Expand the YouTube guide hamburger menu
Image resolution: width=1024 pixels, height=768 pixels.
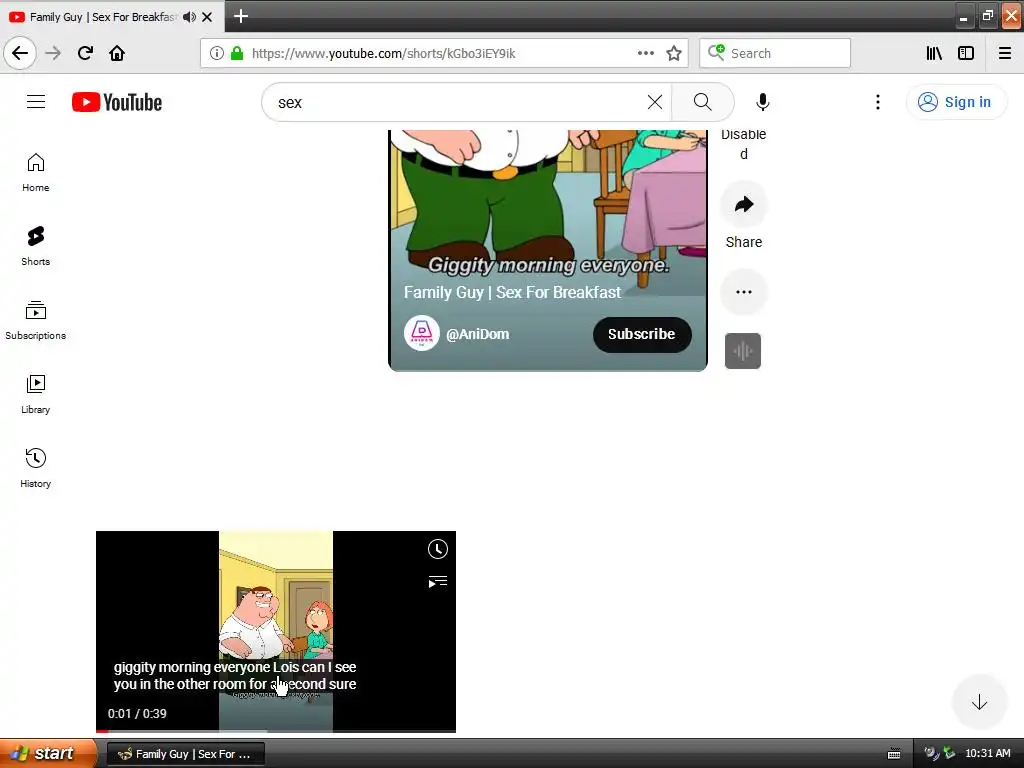pos(36,102)
